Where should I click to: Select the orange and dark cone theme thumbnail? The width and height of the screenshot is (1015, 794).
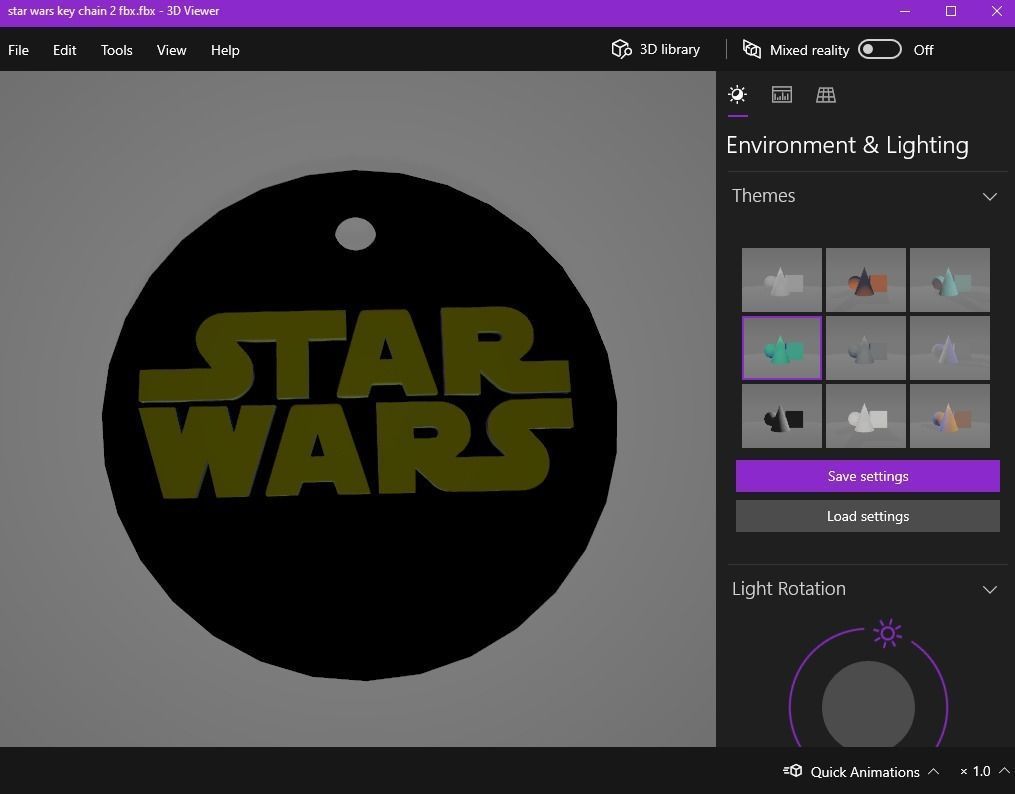pos(865,280)
